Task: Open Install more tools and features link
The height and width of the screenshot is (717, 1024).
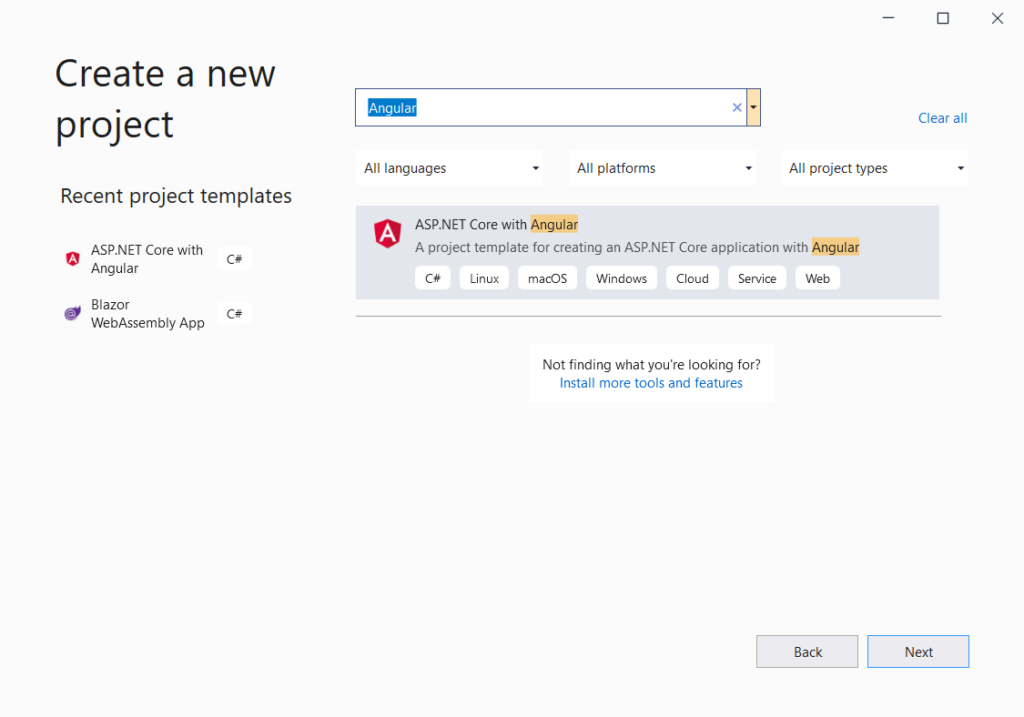Action: coord(651,383)
